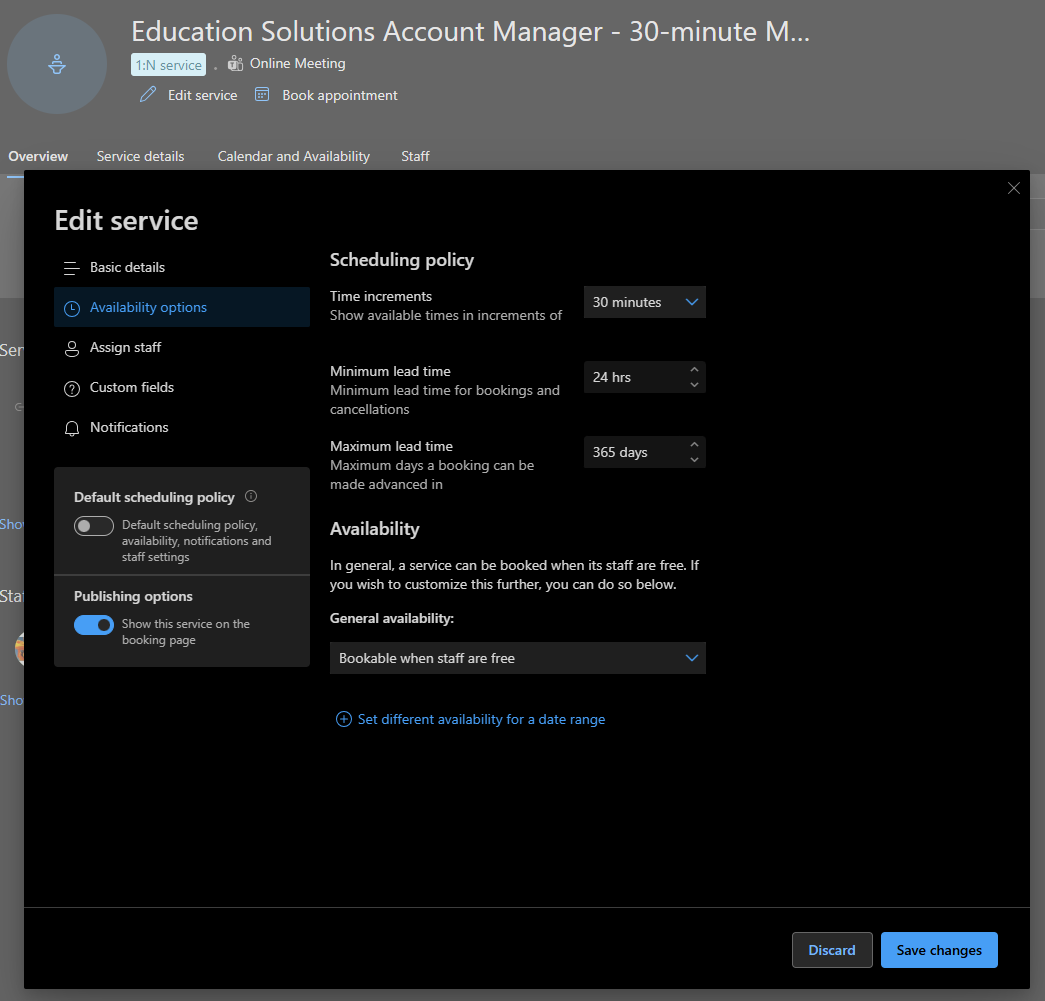Enable the Default scheduling policy toggle
The image size is (1045, 1001).
tap(94, 526)
